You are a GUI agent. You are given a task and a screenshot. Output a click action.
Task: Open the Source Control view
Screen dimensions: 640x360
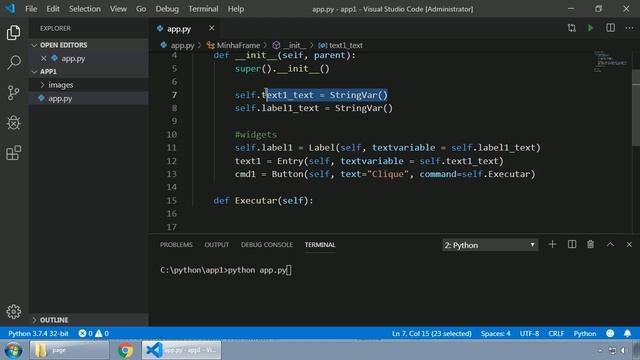tap(13, 93)
